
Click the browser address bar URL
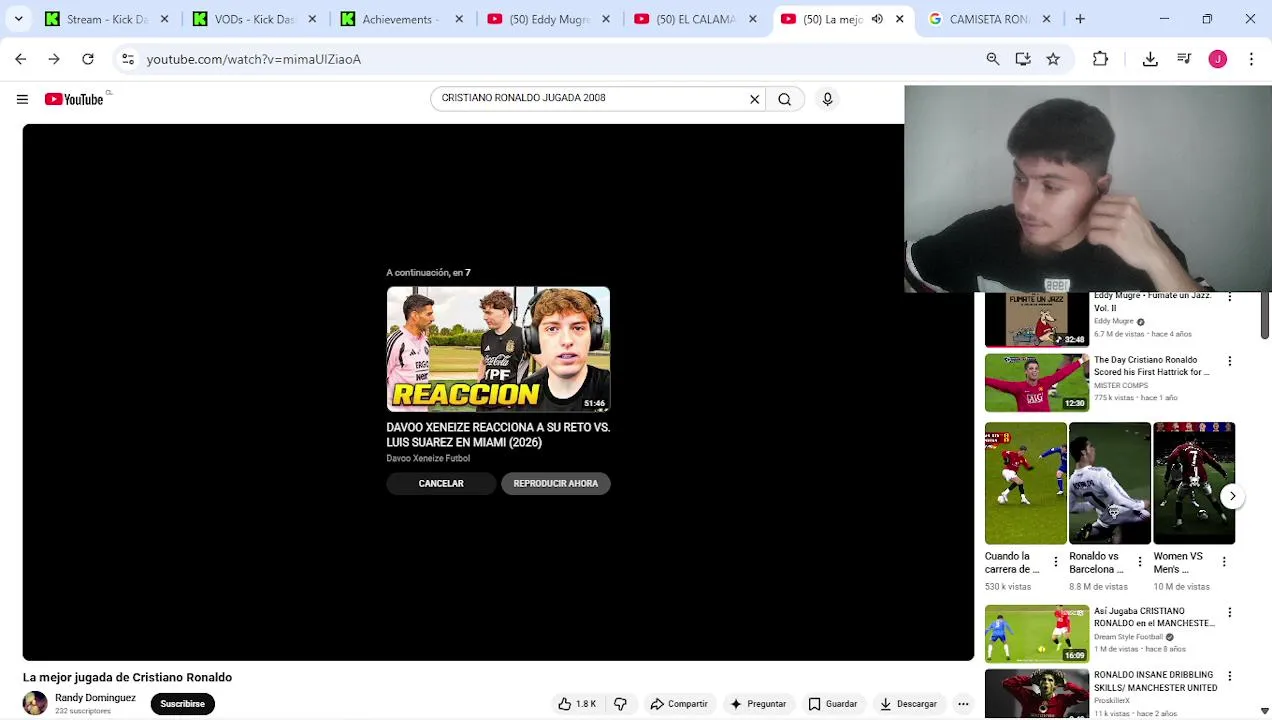point(254,59)
